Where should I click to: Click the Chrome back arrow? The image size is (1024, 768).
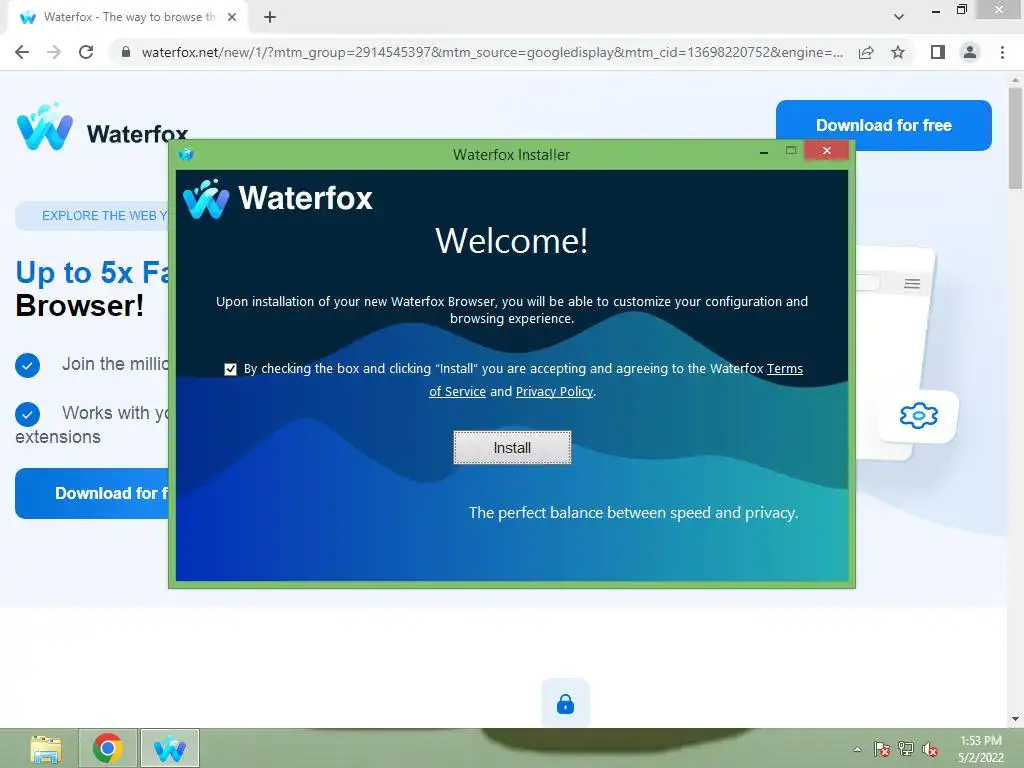22,52
